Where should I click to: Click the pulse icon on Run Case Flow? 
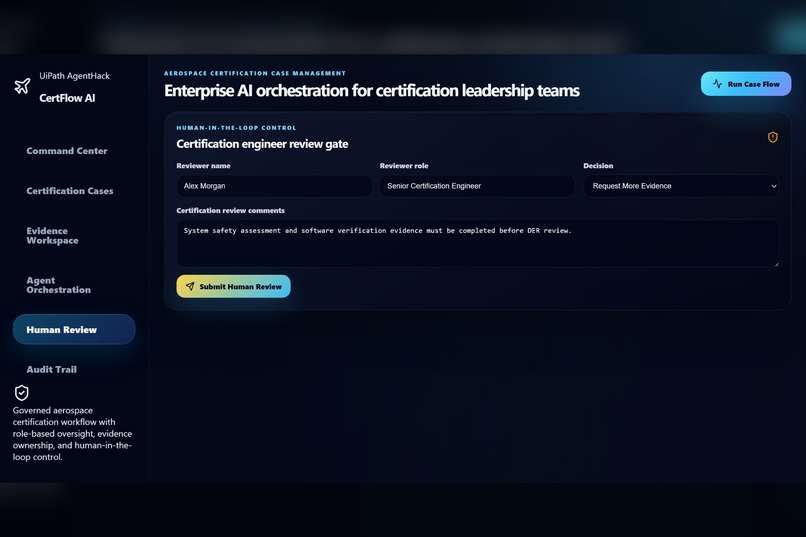click(718, 84)
